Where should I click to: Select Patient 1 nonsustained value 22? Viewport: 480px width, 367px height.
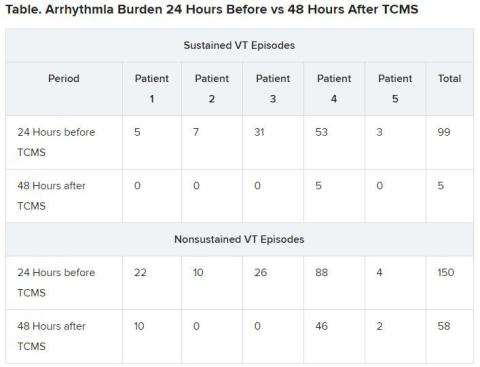(140, 272)
